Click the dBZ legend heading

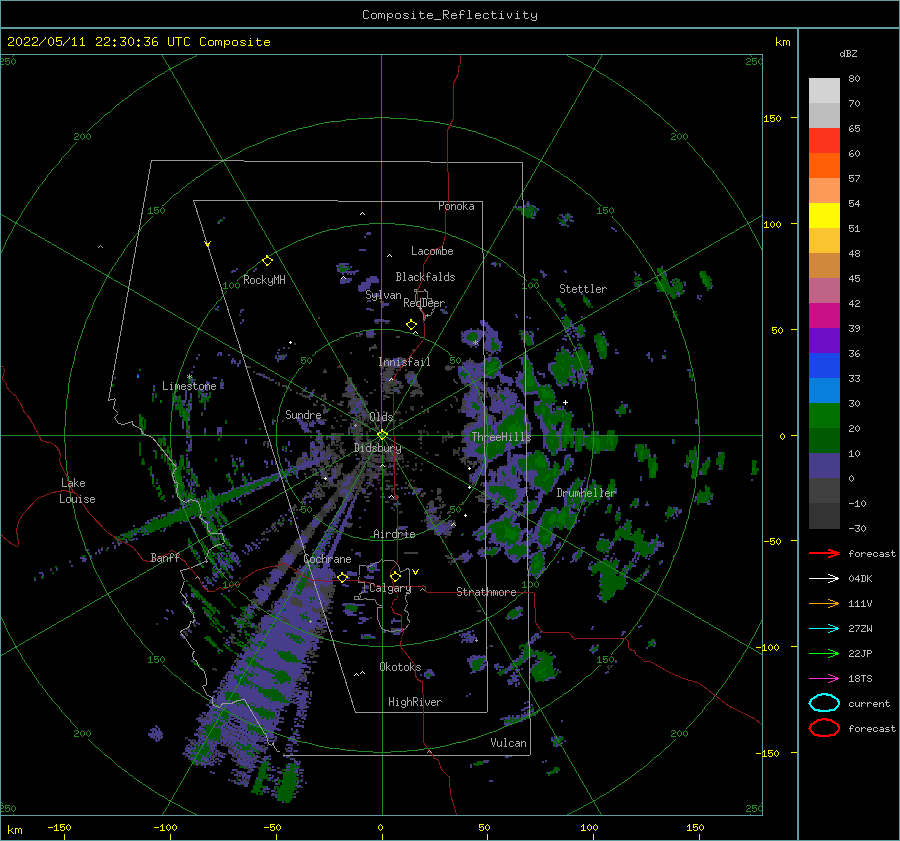pyautogui.click(x=848, y=54)
